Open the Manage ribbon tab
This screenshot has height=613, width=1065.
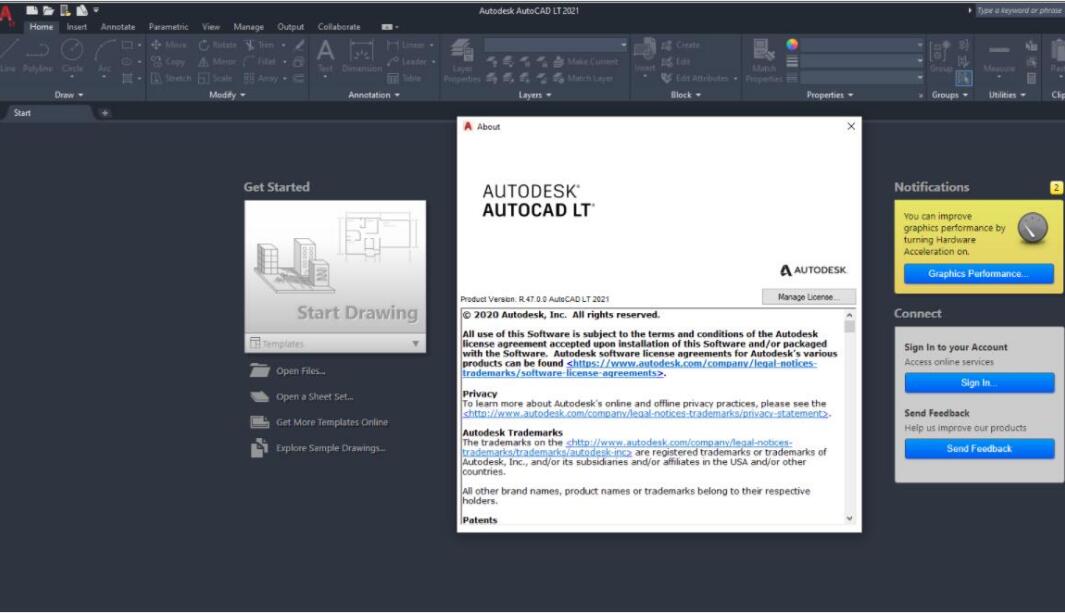coord(248,26)
